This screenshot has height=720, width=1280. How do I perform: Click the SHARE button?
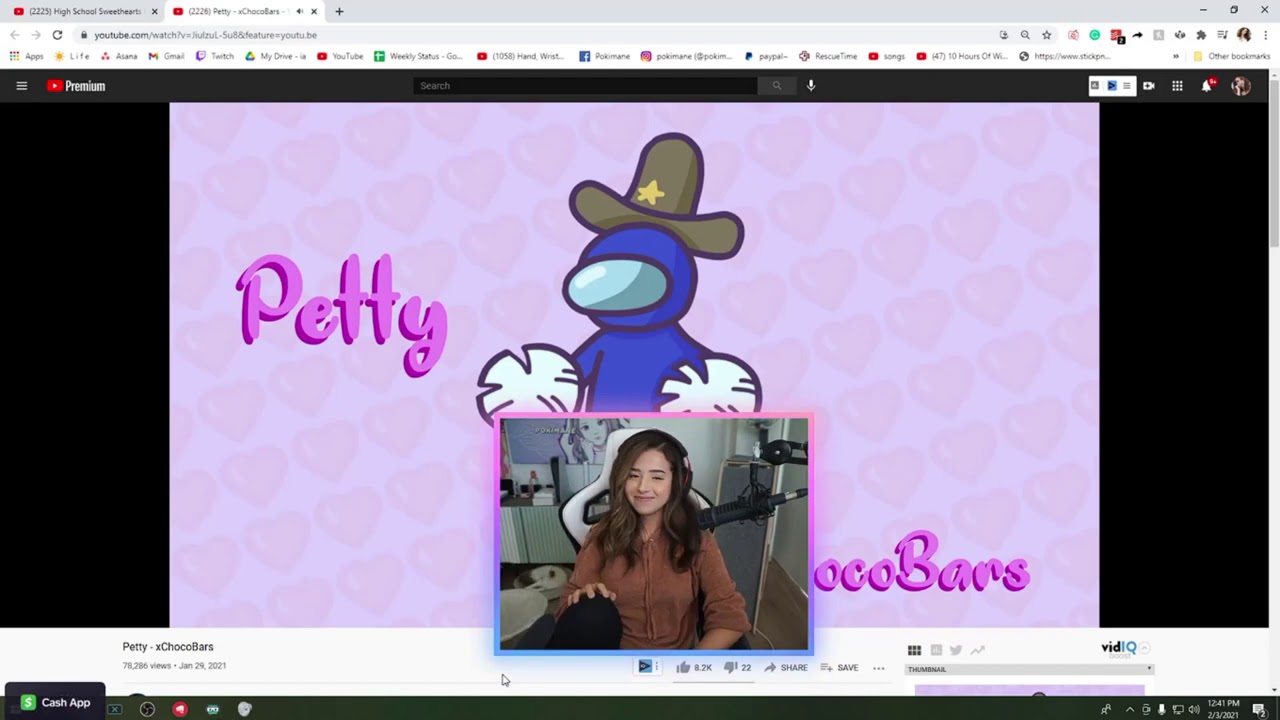point(786,667)
